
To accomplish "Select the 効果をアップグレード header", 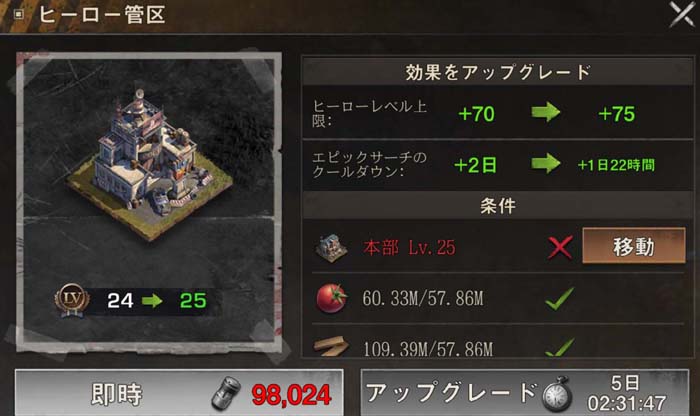I will 498,71.
